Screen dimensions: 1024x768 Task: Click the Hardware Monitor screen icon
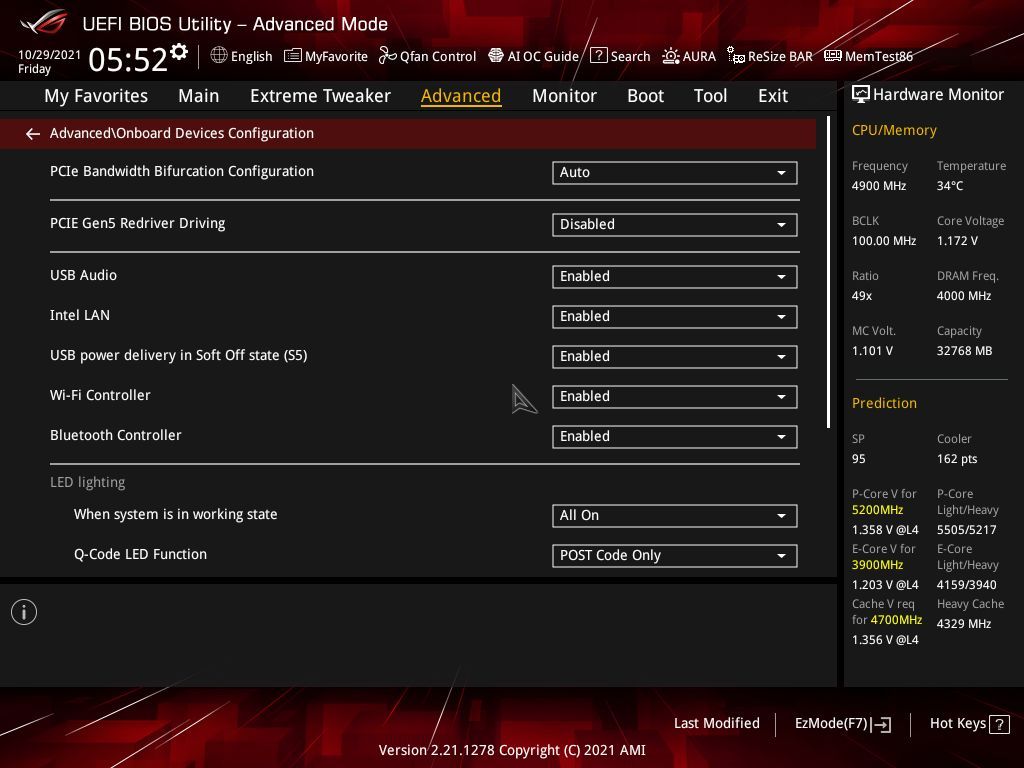click(861, 95)
